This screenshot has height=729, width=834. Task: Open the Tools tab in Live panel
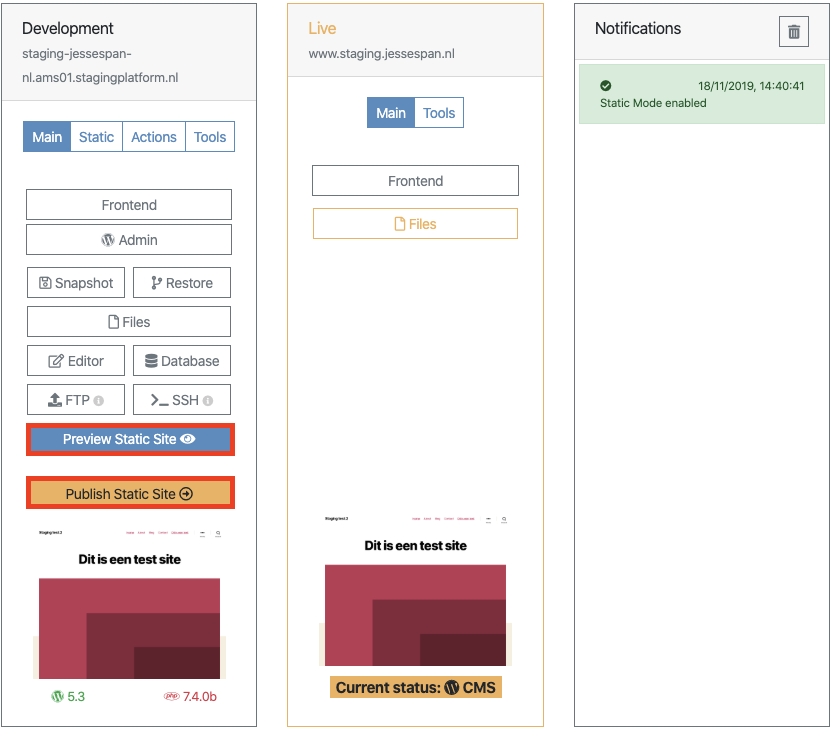click(x=439, y=113)
